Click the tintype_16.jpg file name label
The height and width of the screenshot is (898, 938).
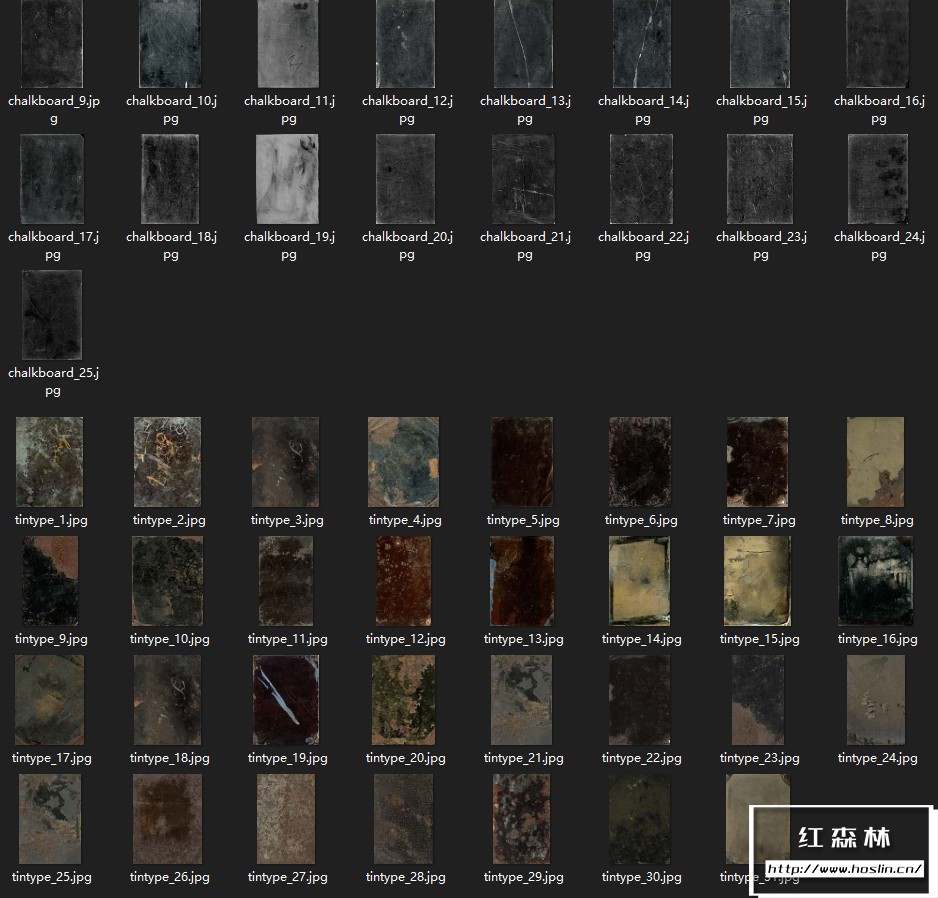(x=878, y=639)
